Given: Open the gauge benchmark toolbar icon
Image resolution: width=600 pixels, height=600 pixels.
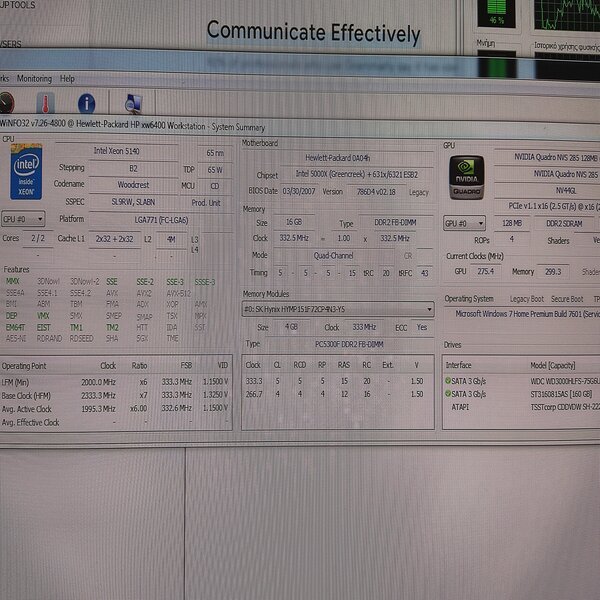Looking at the screenshot, I should [x=7, y=102].
